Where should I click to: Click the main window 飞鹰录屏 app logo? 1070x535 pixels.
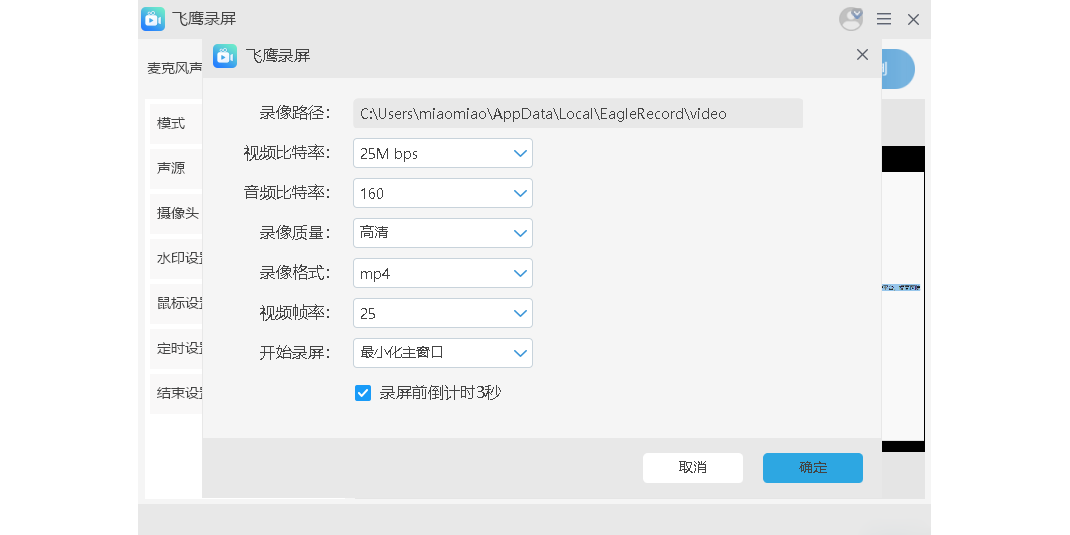[153, 19]
